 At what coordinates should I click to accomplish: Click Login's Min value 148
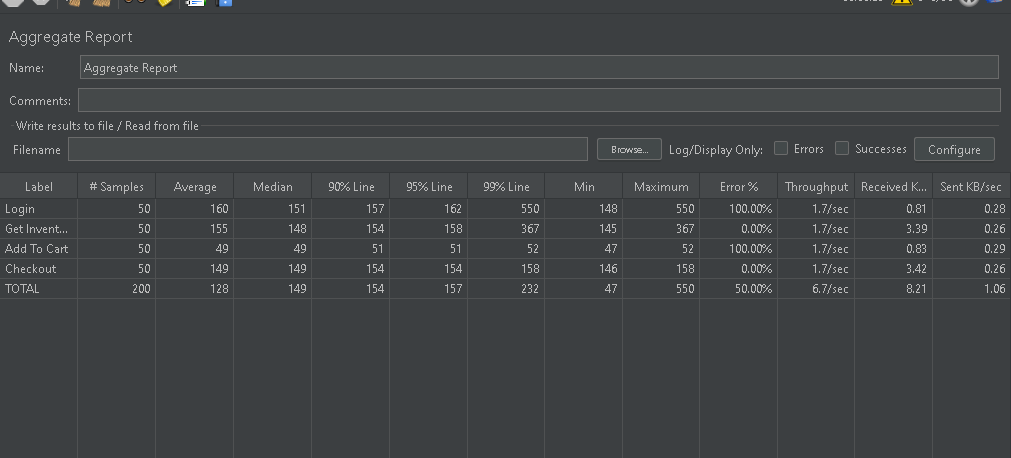pyautogui.click(x=607, y=208)
